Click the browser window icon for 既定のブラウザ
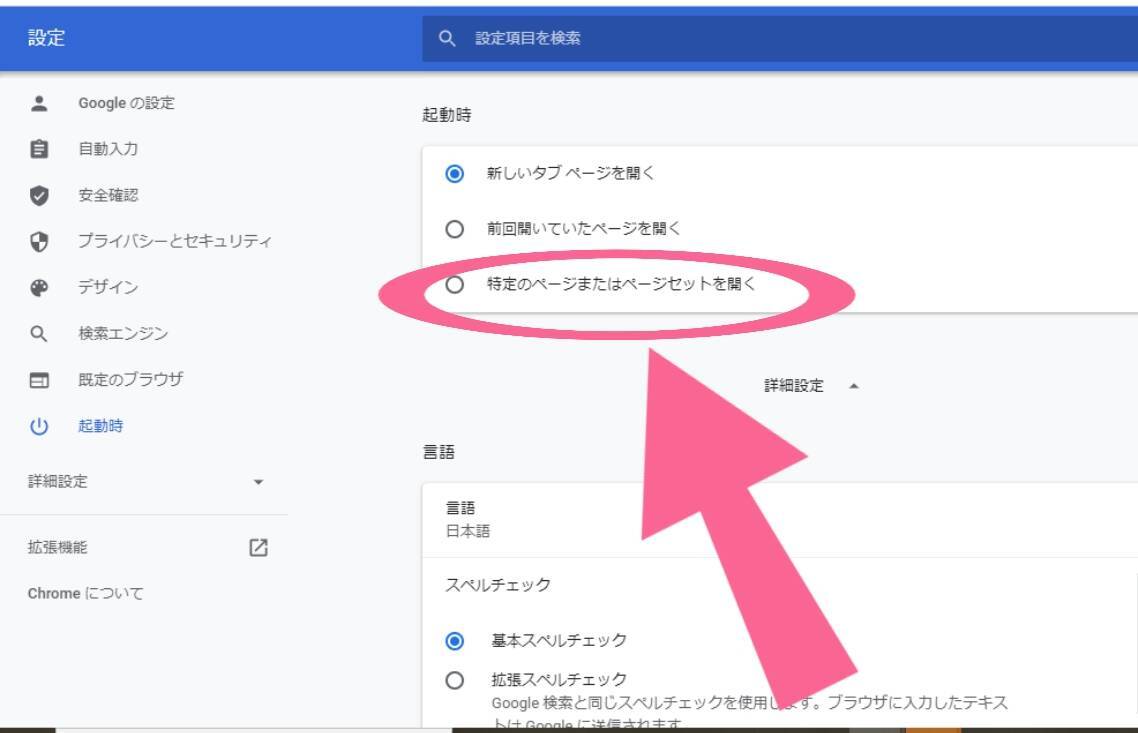The width and height of the screenshot is (1138, 733). pyautogui.click(x=39, y=380)
